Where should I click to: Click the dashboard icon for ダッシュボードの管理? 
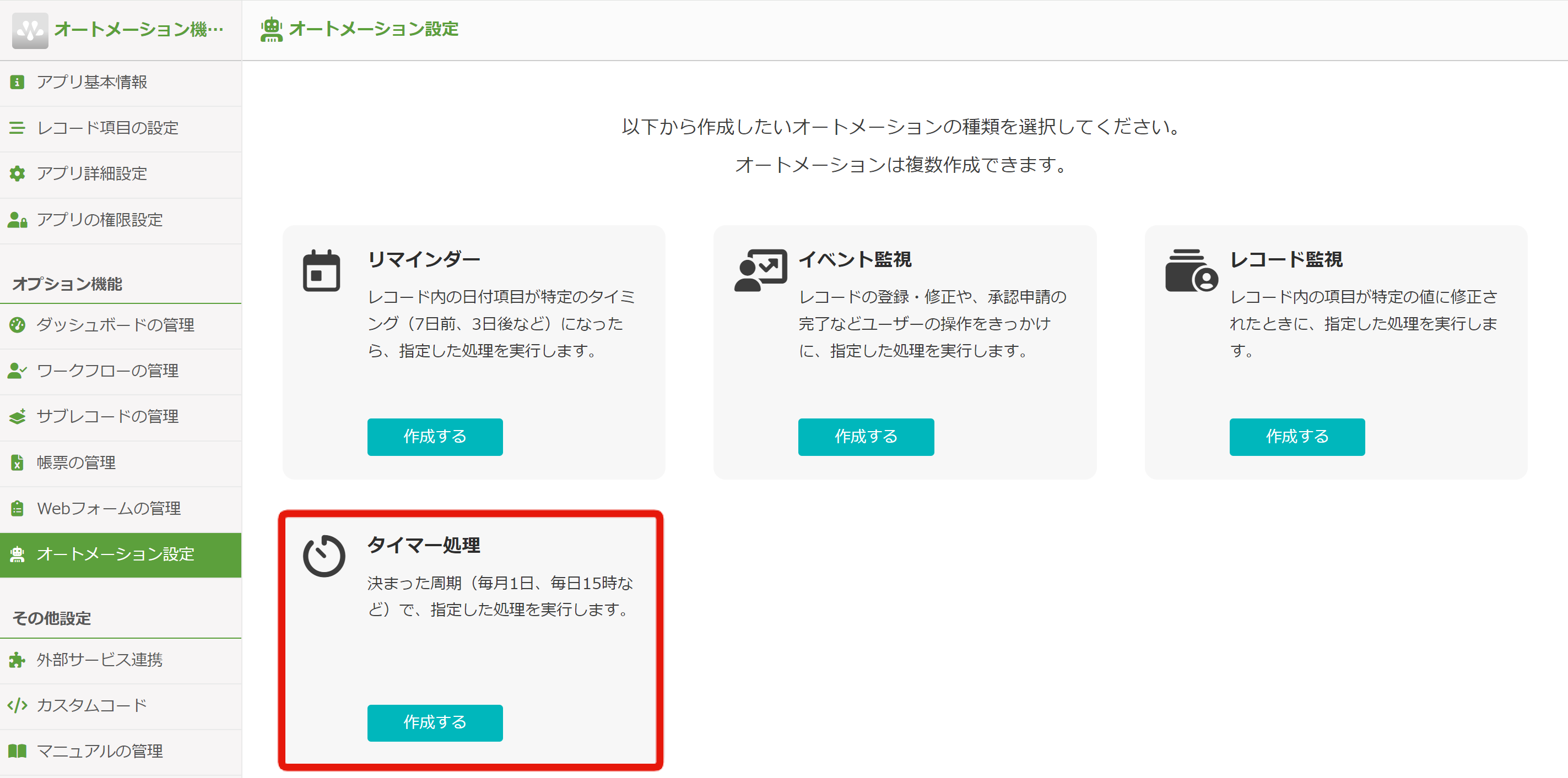[17, 325]
